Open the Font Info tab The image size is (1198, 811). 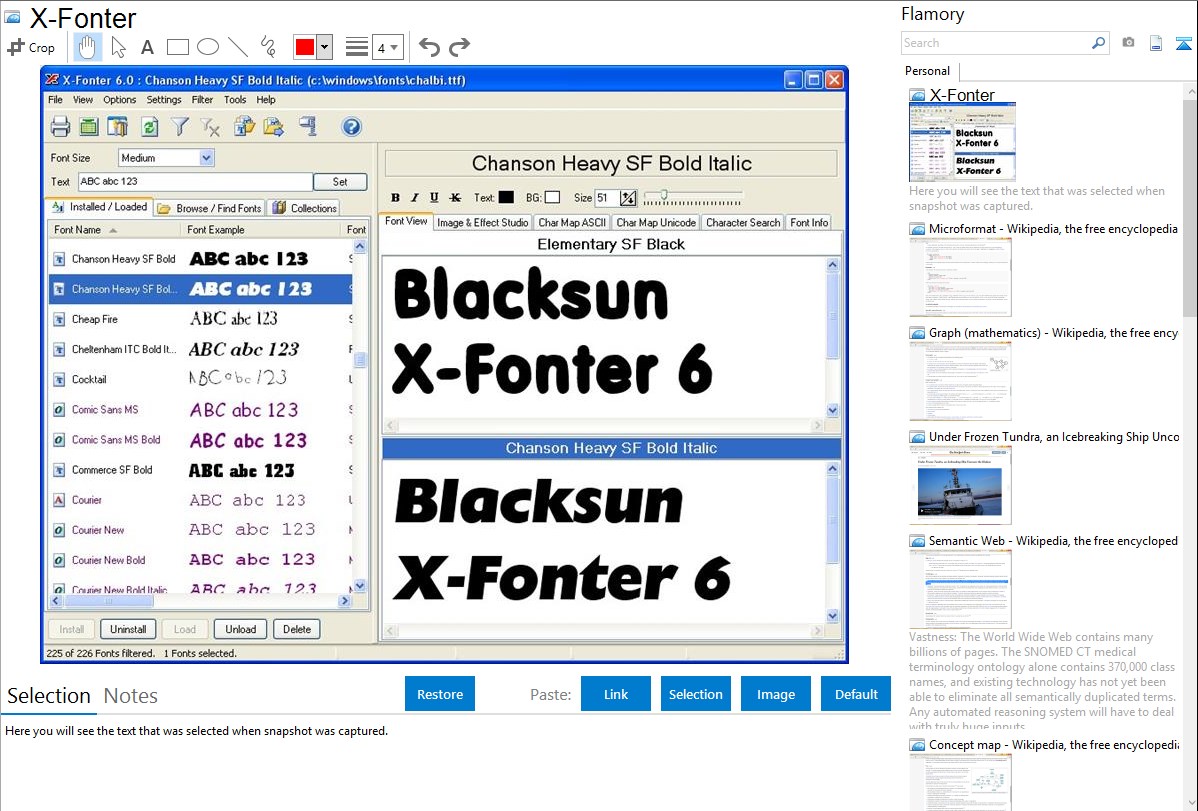click(808, 222)
